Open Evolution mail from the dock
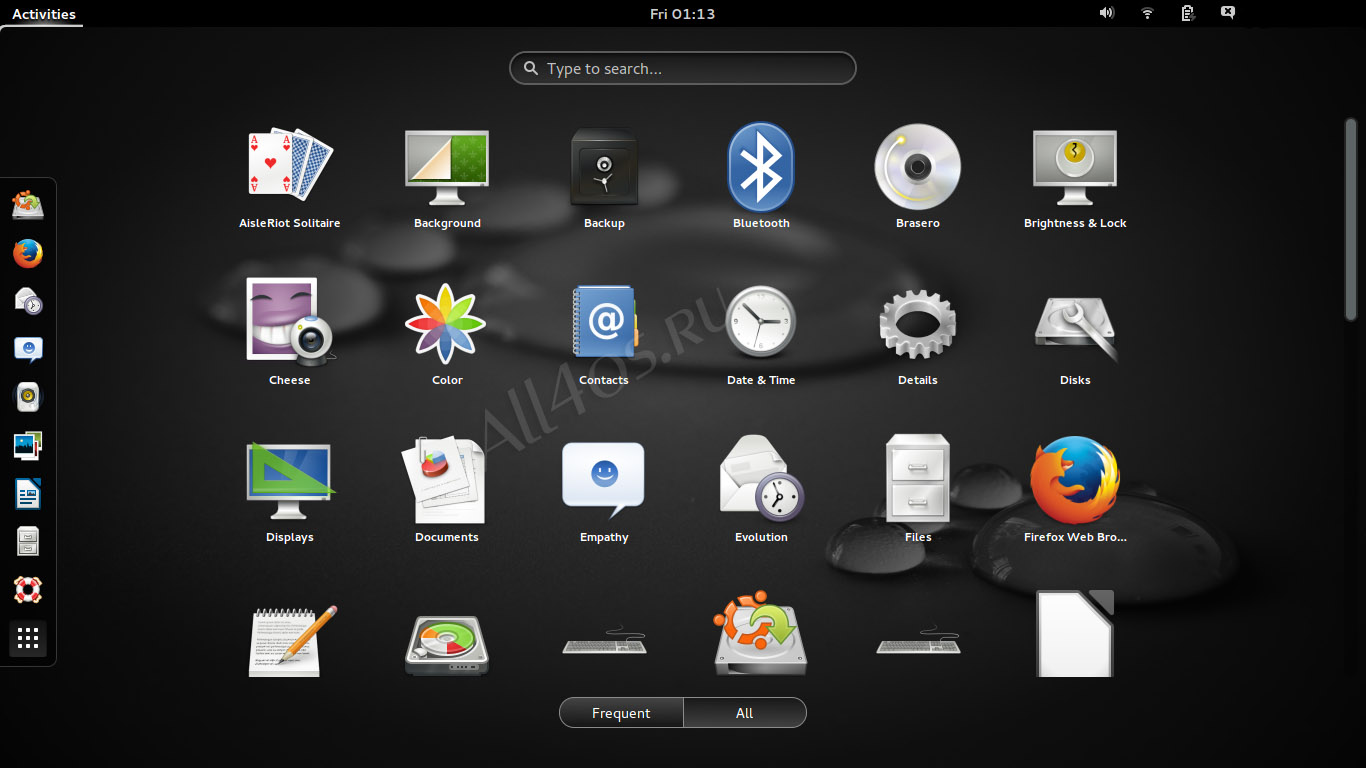 point(28,301)
